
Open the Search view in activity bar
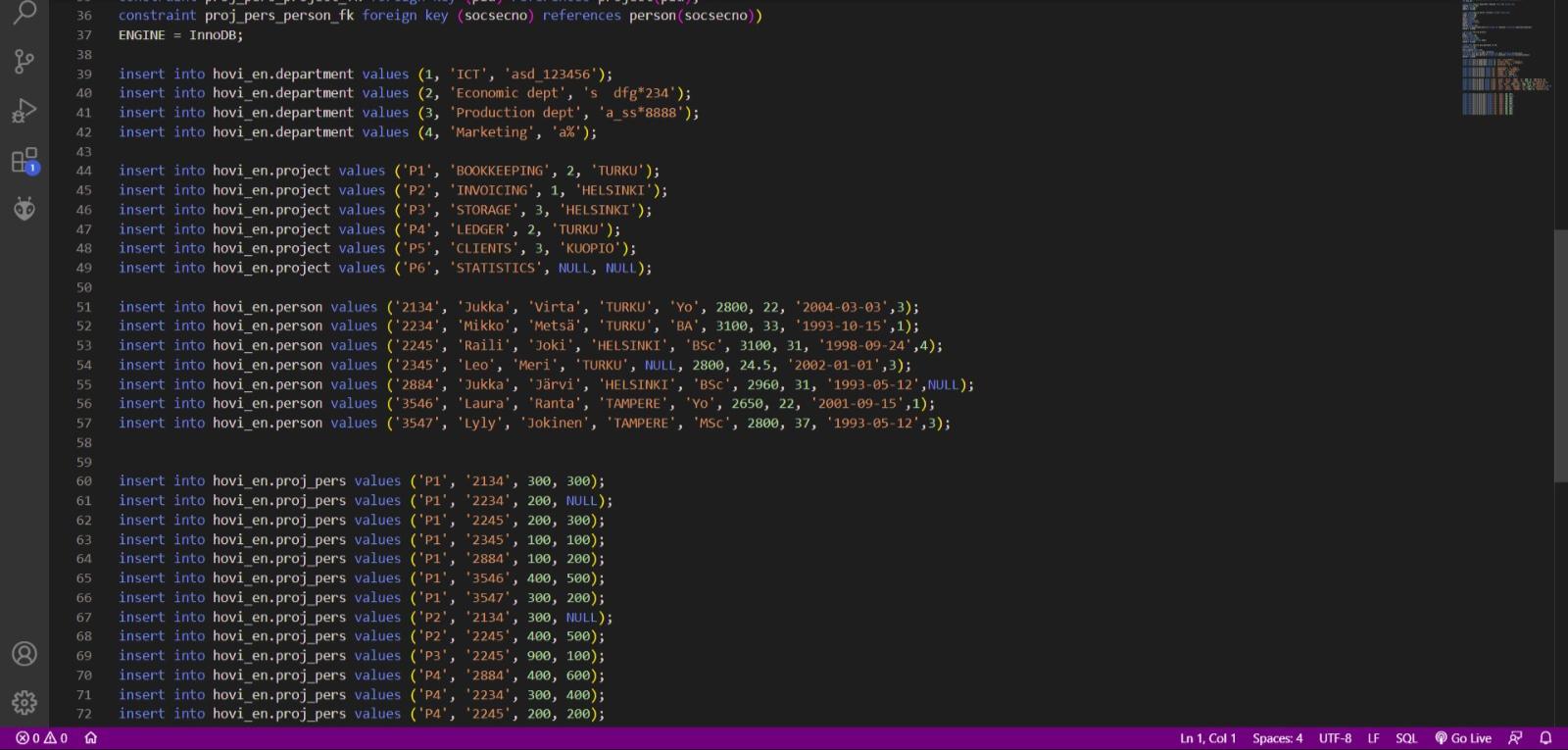(x=24, y=12)
